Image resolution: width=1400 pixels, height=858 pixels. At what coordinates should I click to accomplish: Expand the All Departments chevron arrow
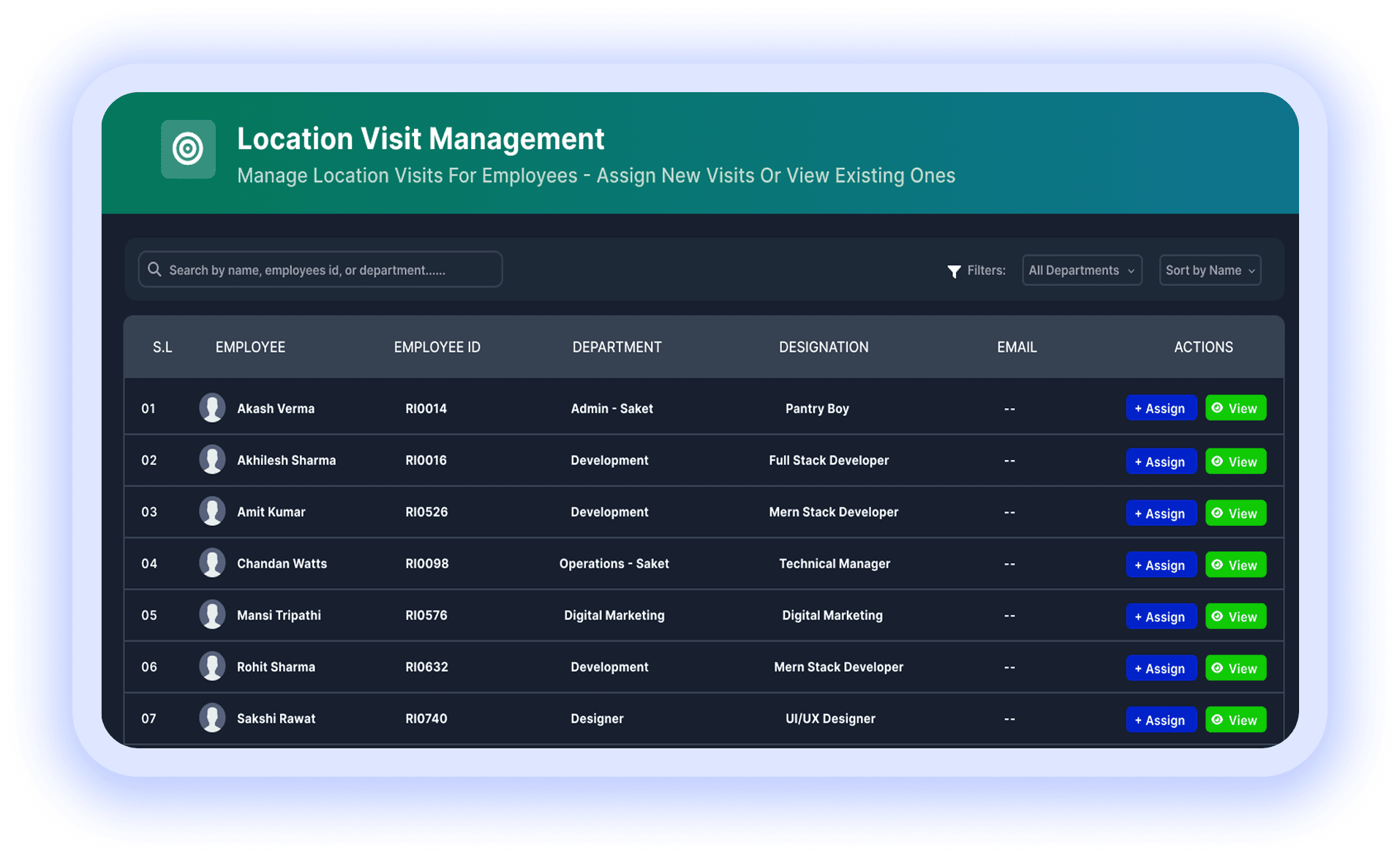pyautogui.click(x=1132, y=270)
